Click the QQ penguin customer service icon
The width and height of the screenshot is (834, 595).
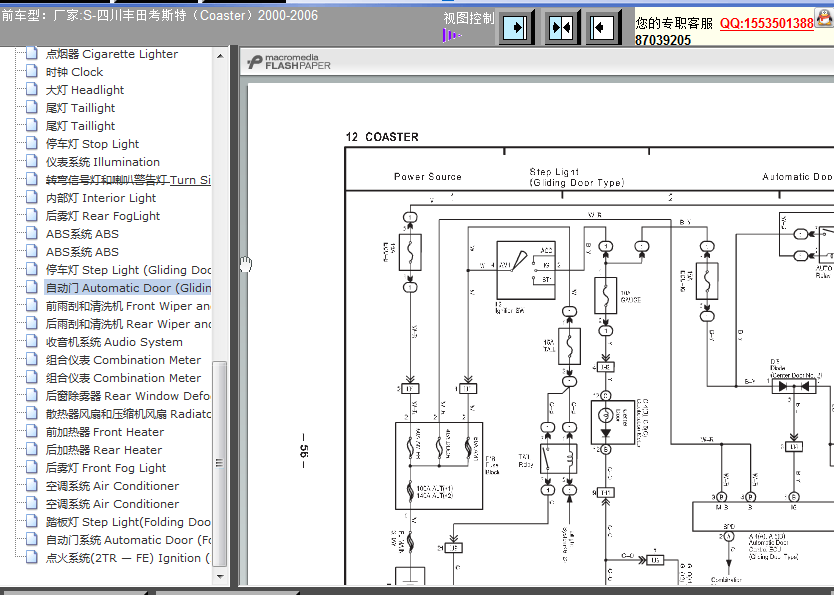tap(825, 19)
